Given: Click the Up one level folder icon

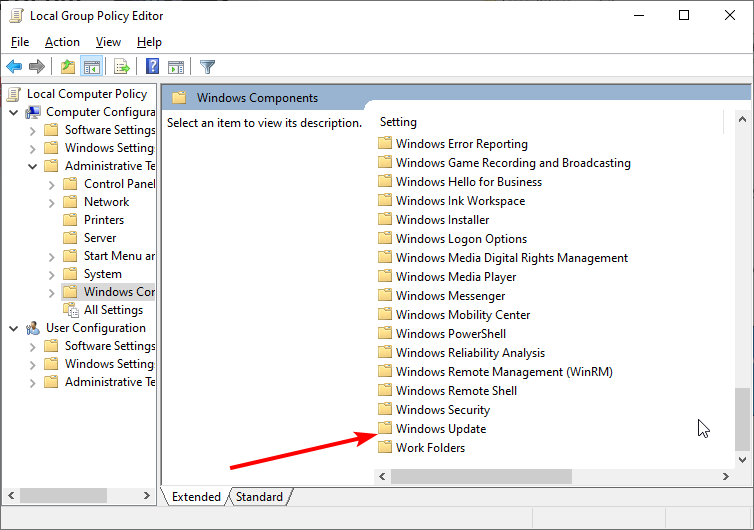Looking at the screenshot, I should coord(68,66).
